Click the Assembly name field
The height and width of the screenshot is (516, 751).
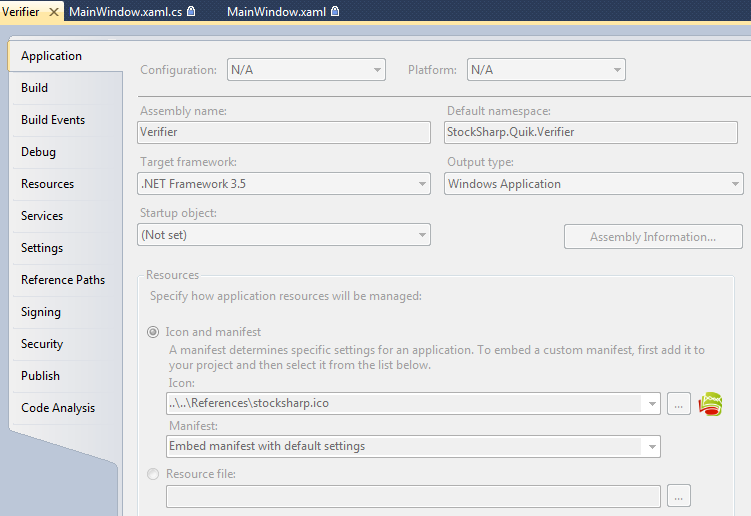coord(284,132)
